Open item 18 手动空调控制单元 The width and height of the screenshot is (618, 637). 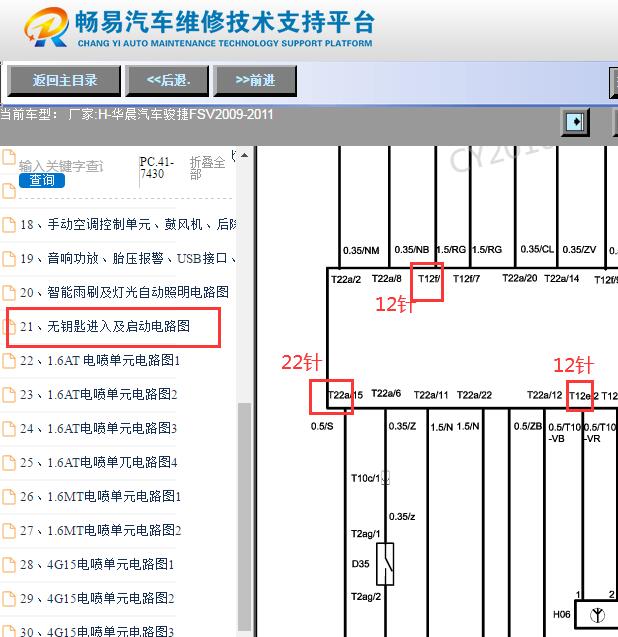pyautogui.click(x=129, y=224)
